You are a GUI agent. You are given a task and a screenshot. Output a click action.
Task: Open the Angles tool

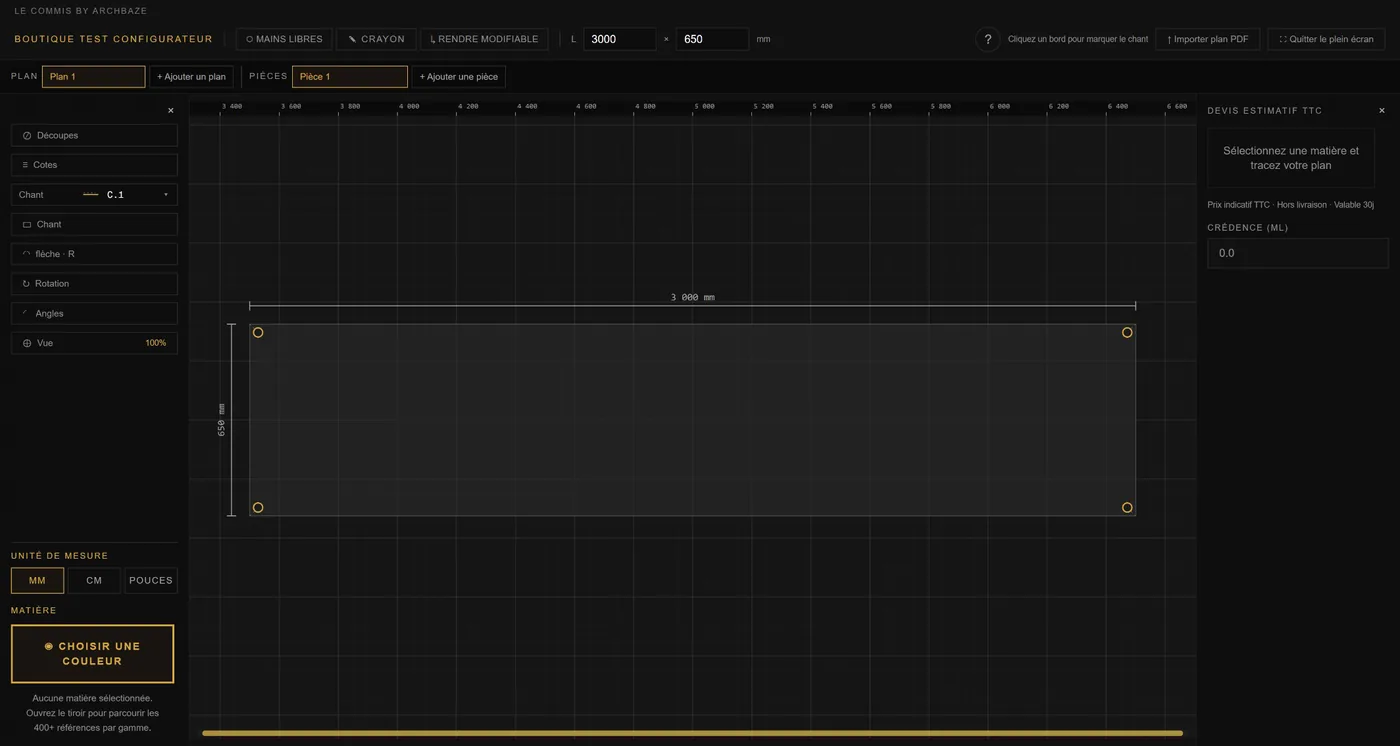(94, 313)
